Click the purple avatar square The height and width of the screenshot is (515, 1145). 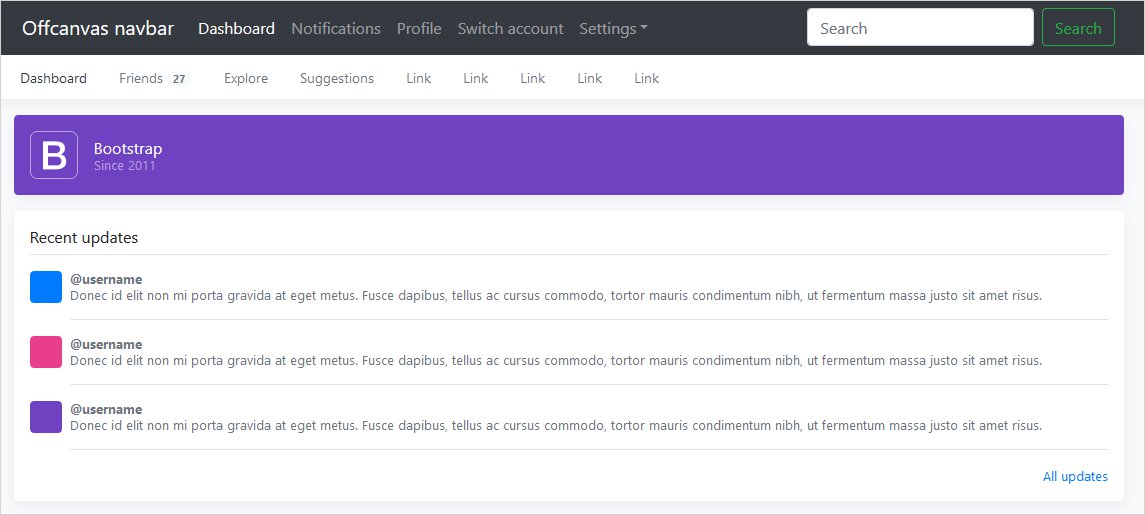(x=46, y=417)
